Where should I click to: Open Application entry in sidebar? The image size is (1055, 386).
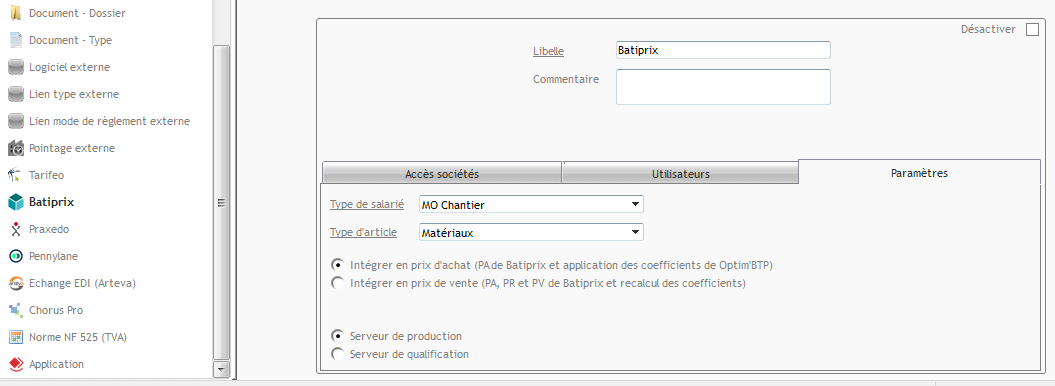[57, 364]
